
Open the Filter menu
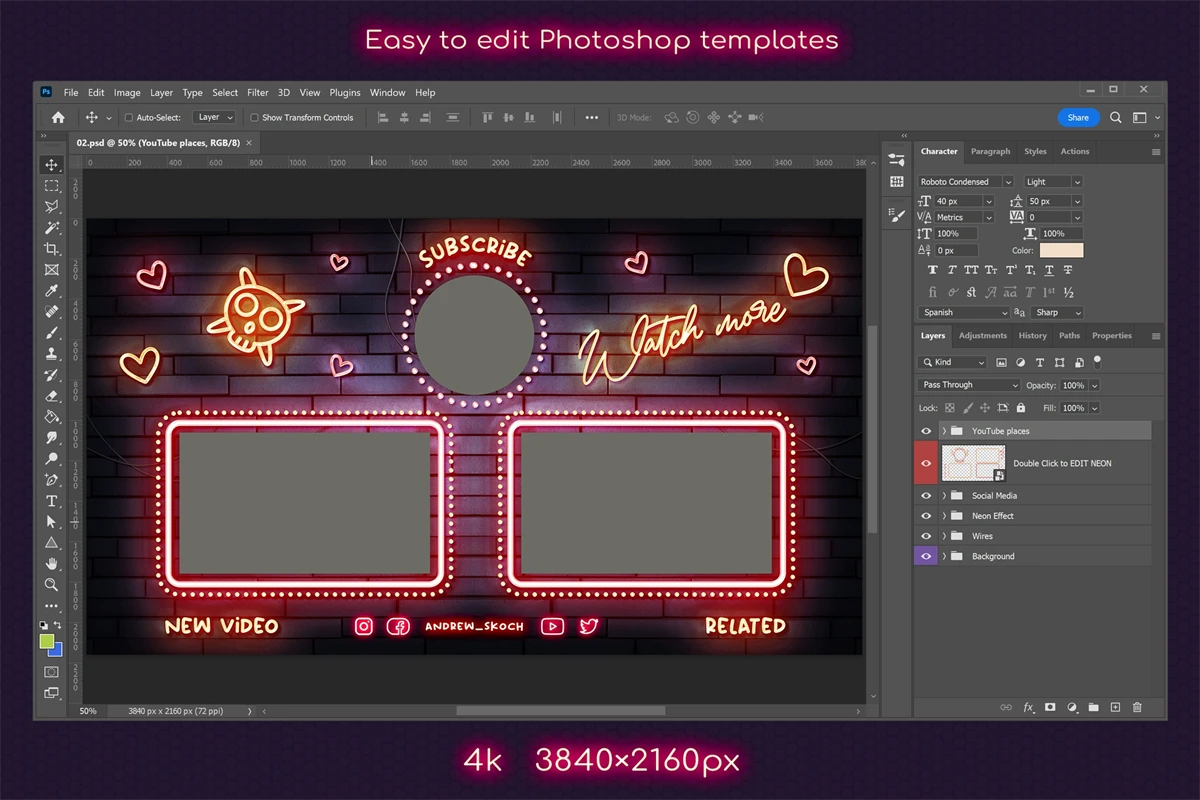coord(258,93)
